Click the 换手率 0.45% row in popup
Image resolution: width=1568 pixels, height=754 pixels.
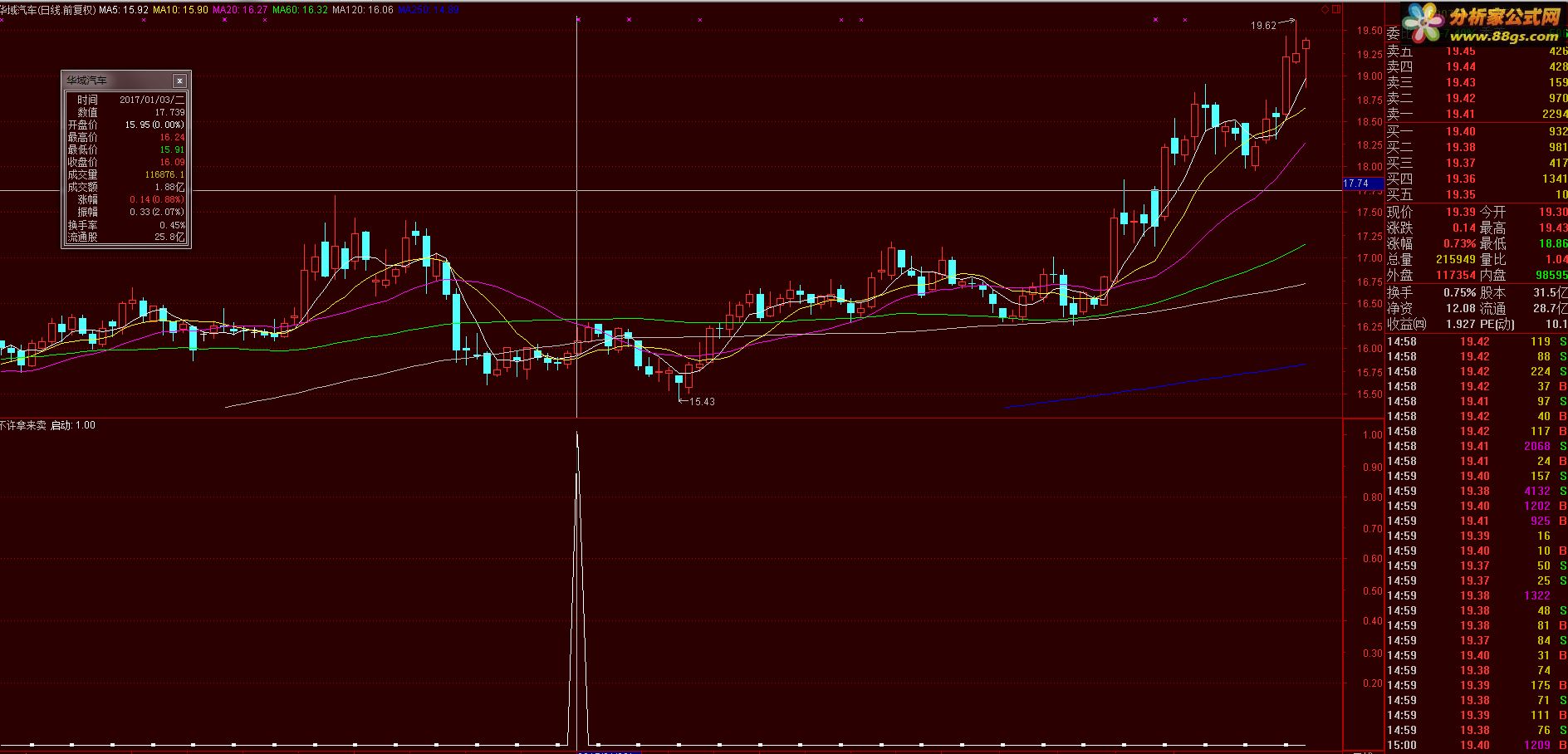(126, 225)
